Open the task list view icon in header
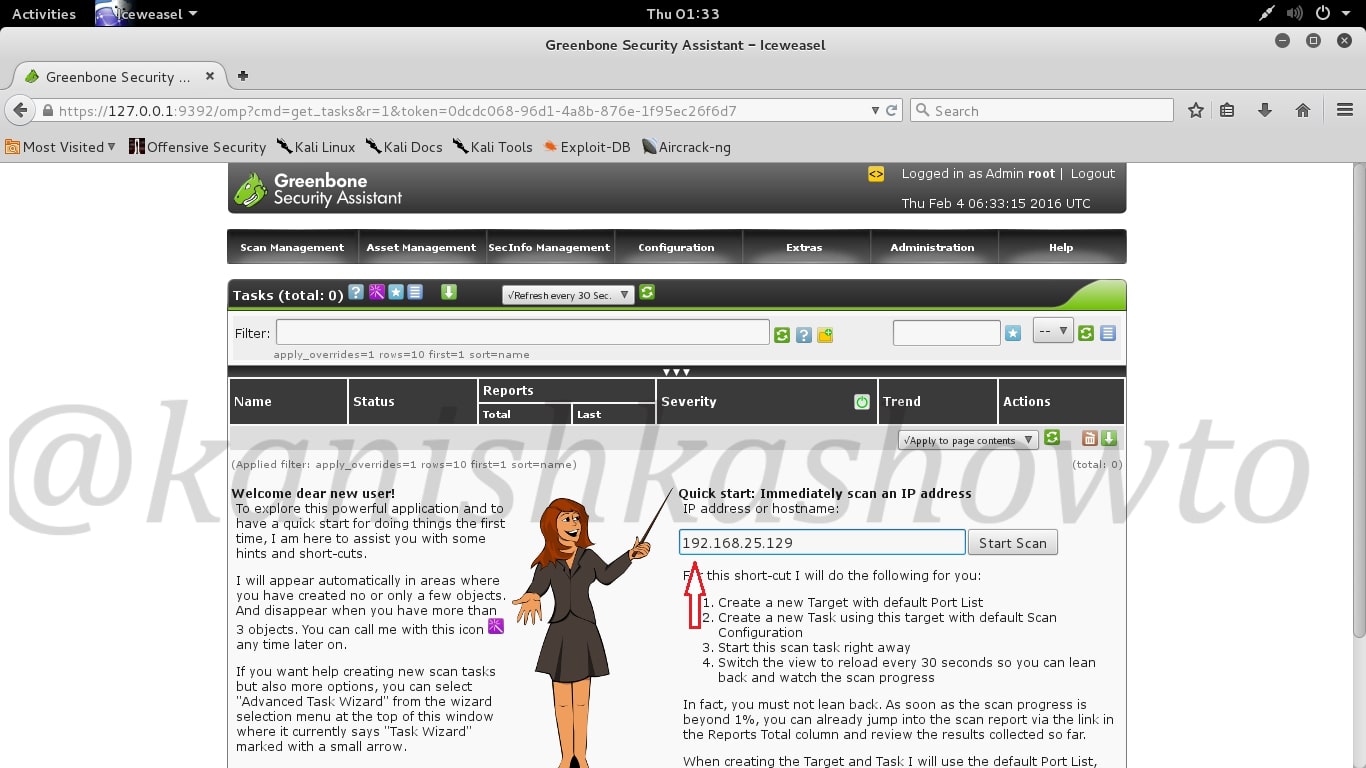Viewport: 1366px width, 768px height. (x=415, y=293)
